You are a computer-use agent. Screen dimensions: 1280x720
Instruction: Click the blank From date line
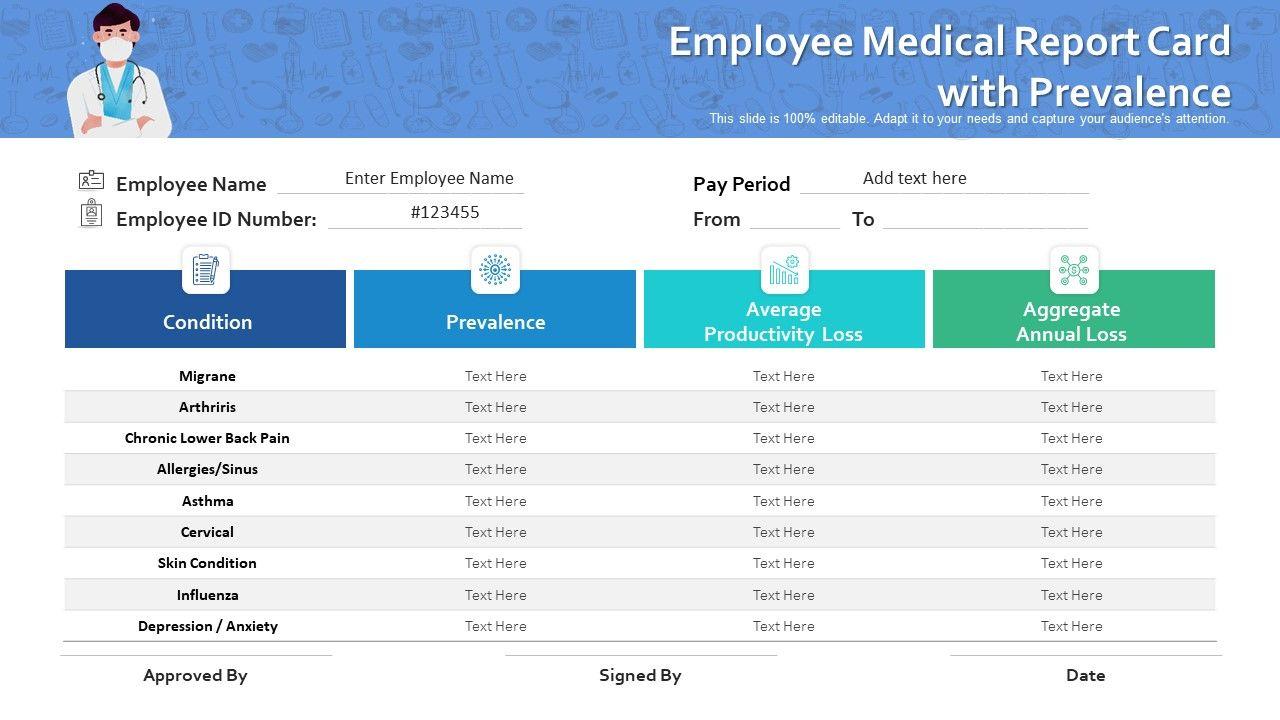click(795, 220)
